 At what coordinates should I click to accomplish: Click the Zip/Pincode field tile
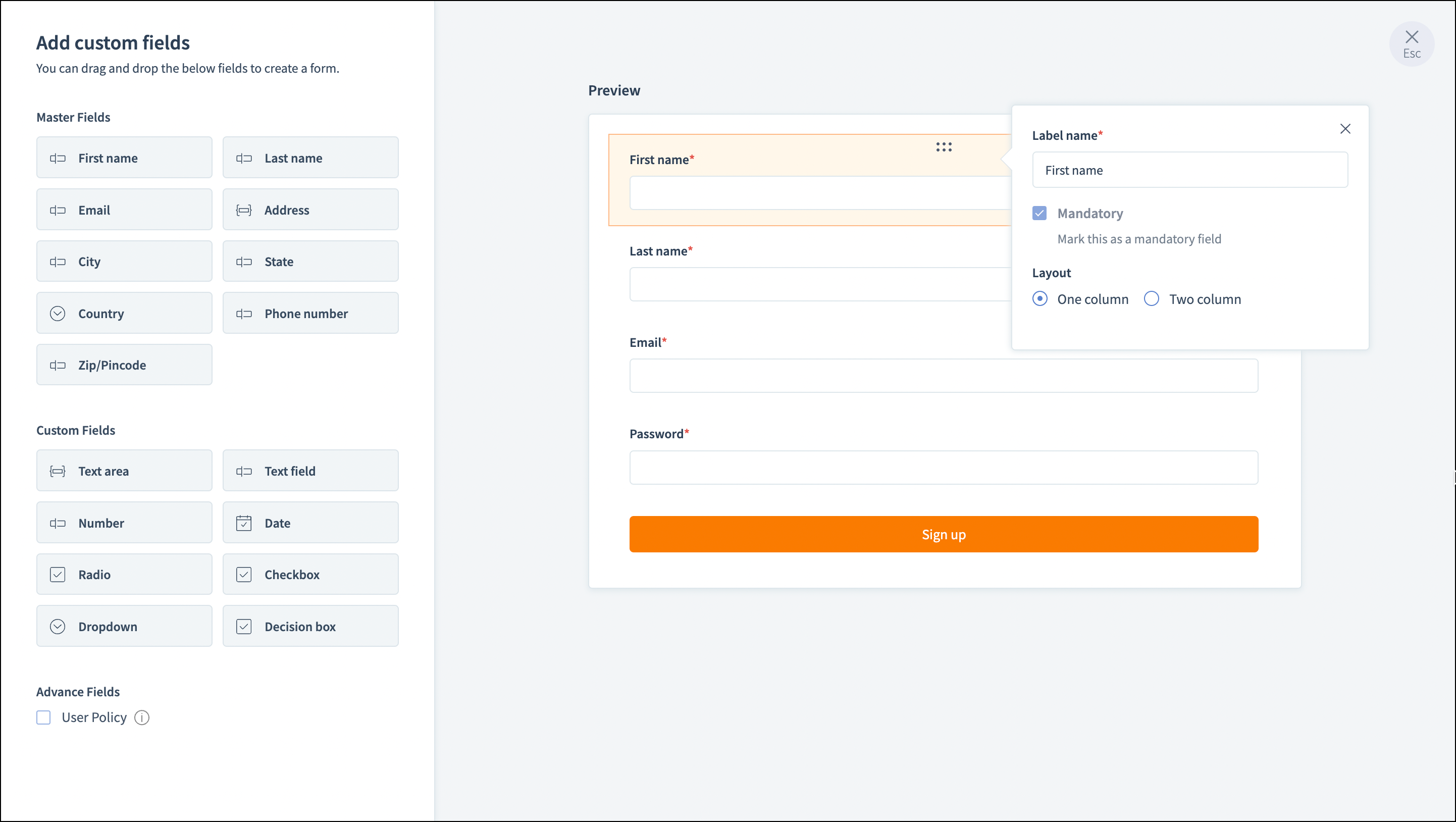[x=124, y=365]
